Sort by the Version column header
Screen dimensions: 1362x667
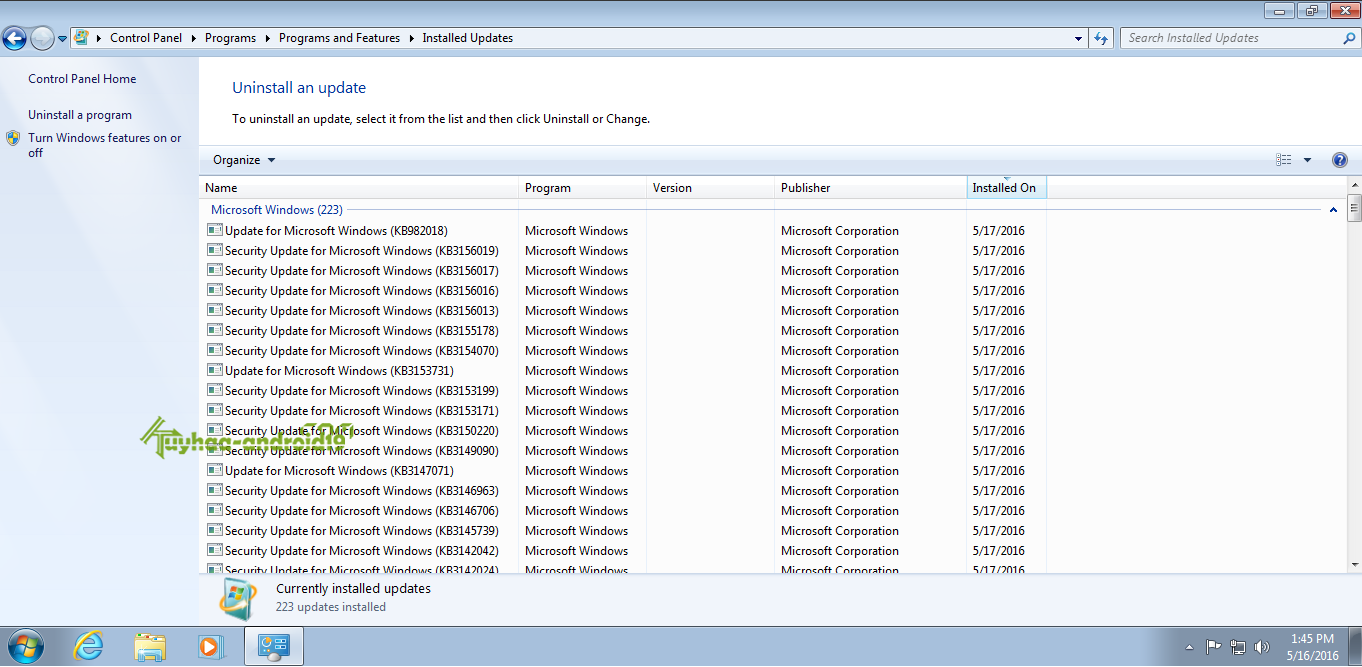pos(711,188)
